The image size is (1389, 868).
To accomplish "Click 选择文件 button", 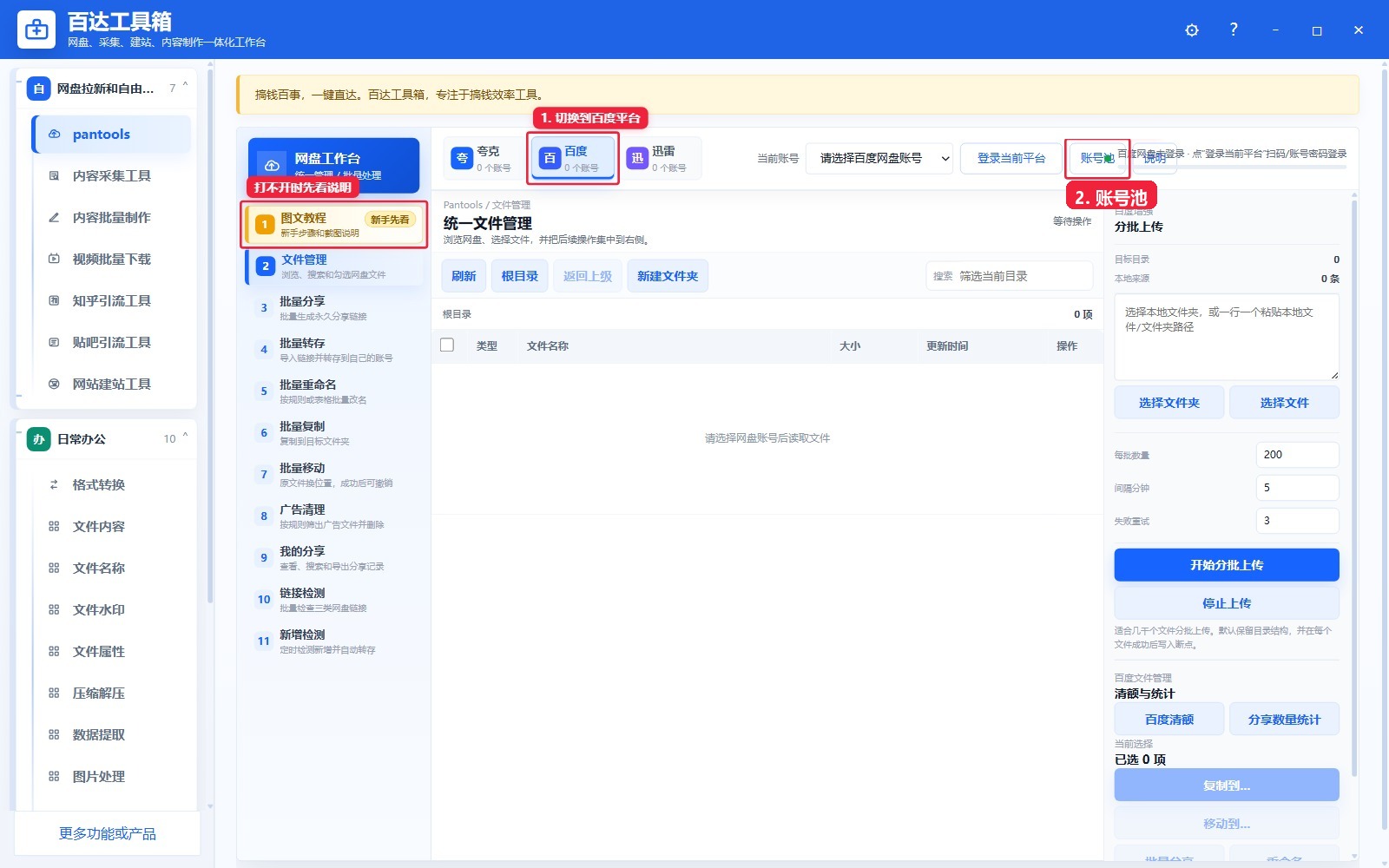I will click(1284, 403).
